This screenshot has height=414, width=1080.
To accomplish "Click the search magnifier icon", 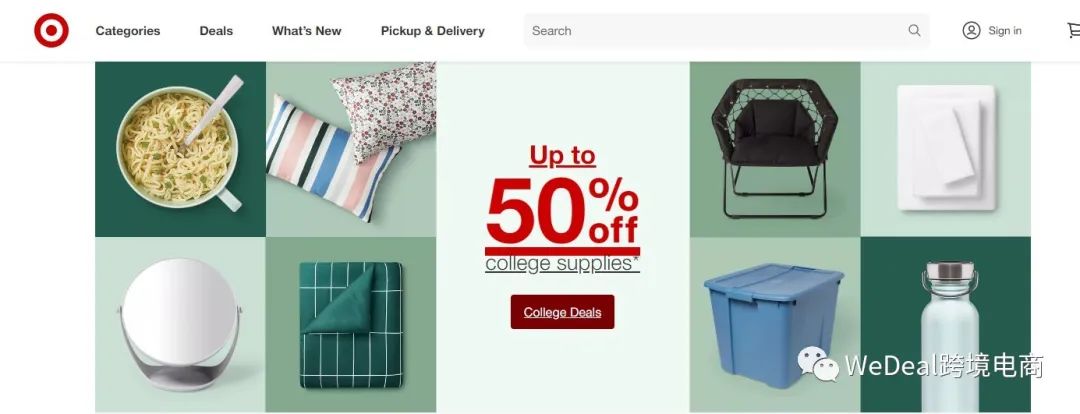I will [914, 30].
